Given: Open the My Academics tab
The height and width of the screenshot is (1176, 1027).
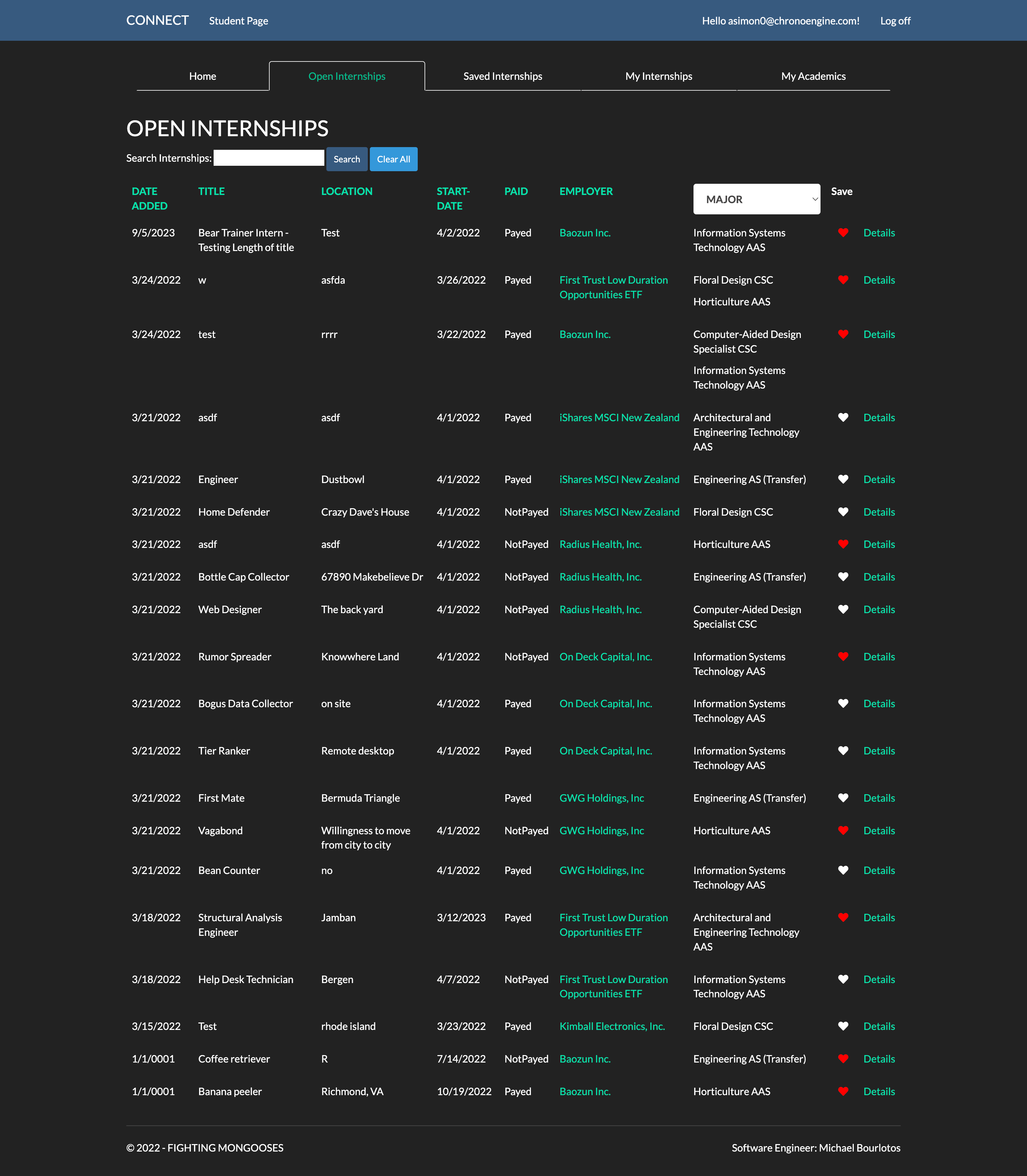Looking at the screenshot, I should (x=813, y=76).
